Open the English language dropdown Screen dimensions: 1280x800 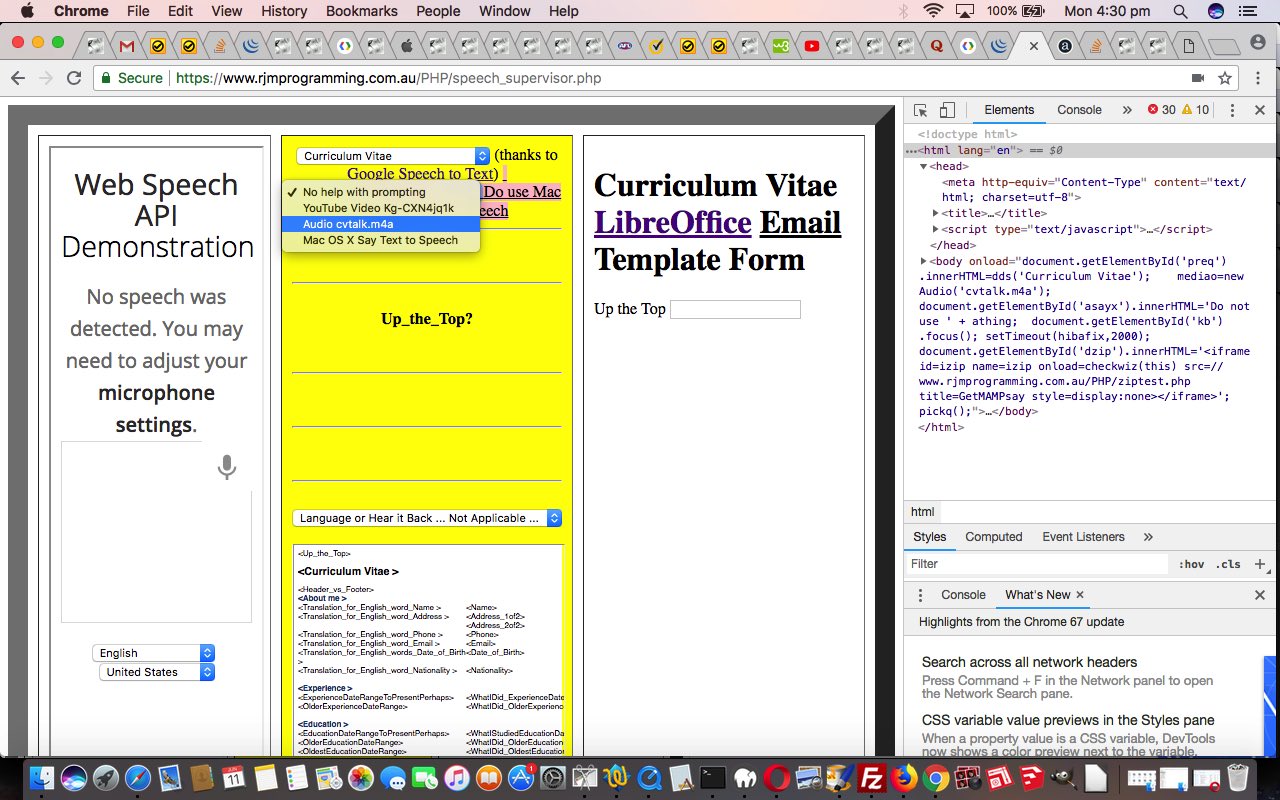[x=153, y=653]
